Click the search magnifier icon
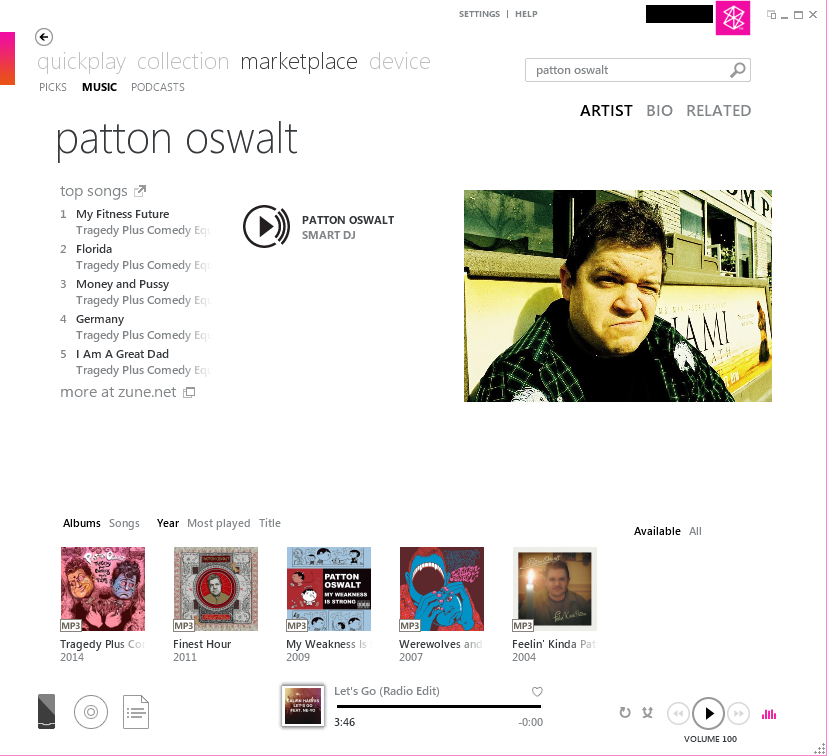This screenshot has width=827, height=756. tap(737, 70)
